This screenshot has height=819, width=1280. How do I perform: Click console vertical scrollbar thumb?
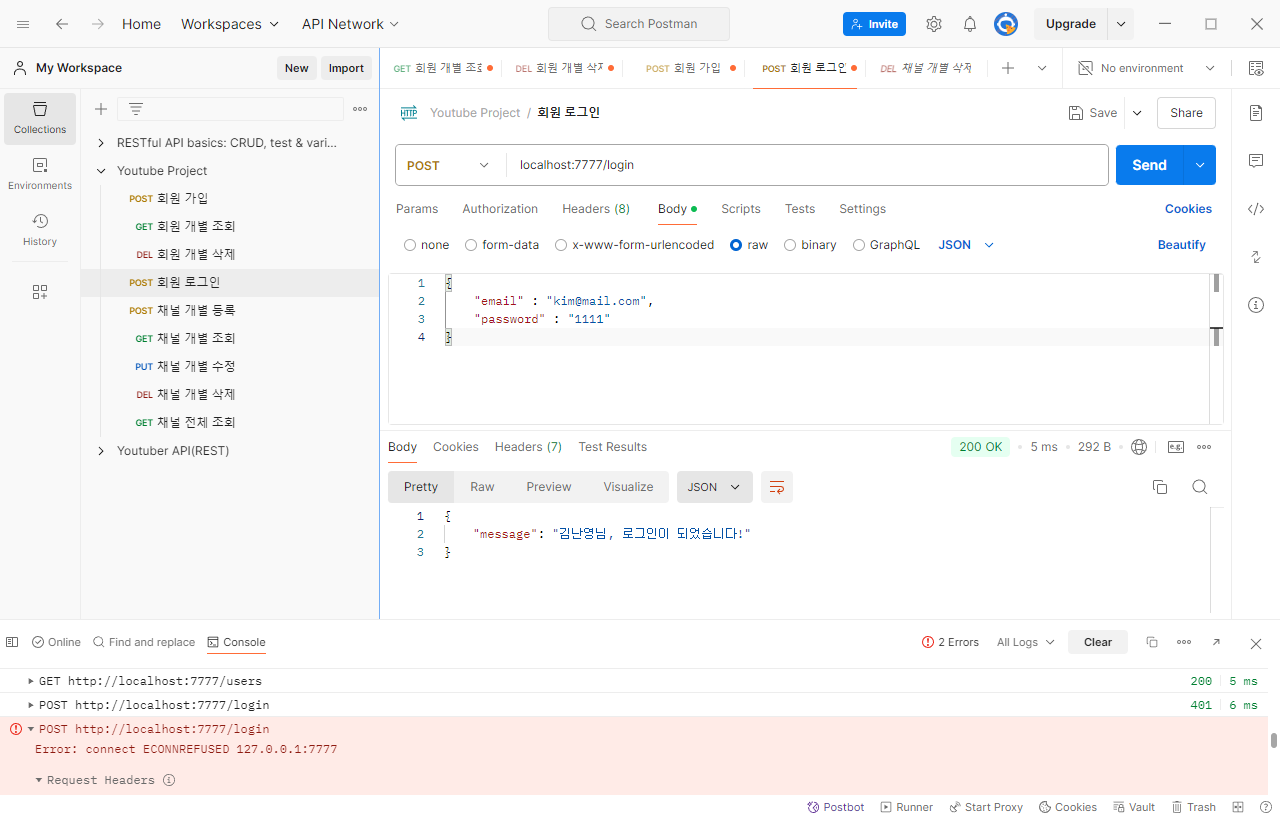1274,741
